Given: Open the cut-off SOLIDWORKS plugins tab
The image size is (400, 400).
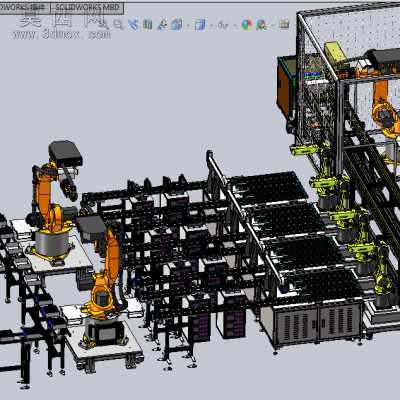Looking at the screenshot, I should [x=25, y=8].
